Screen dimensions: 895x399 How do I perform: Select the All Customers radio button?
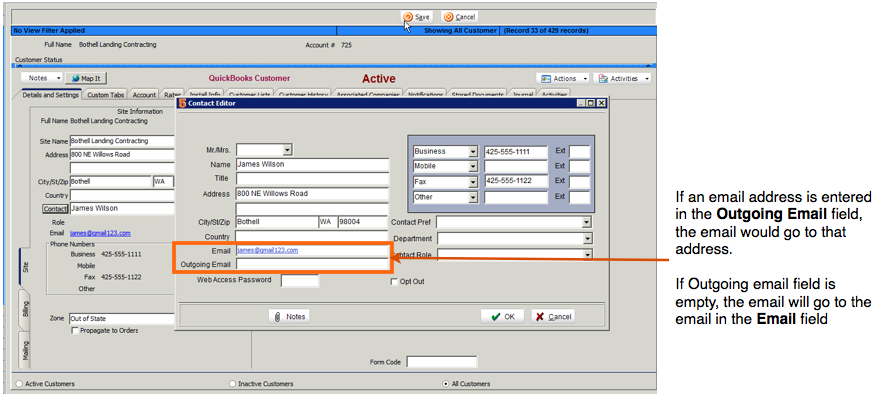[446, 384]
